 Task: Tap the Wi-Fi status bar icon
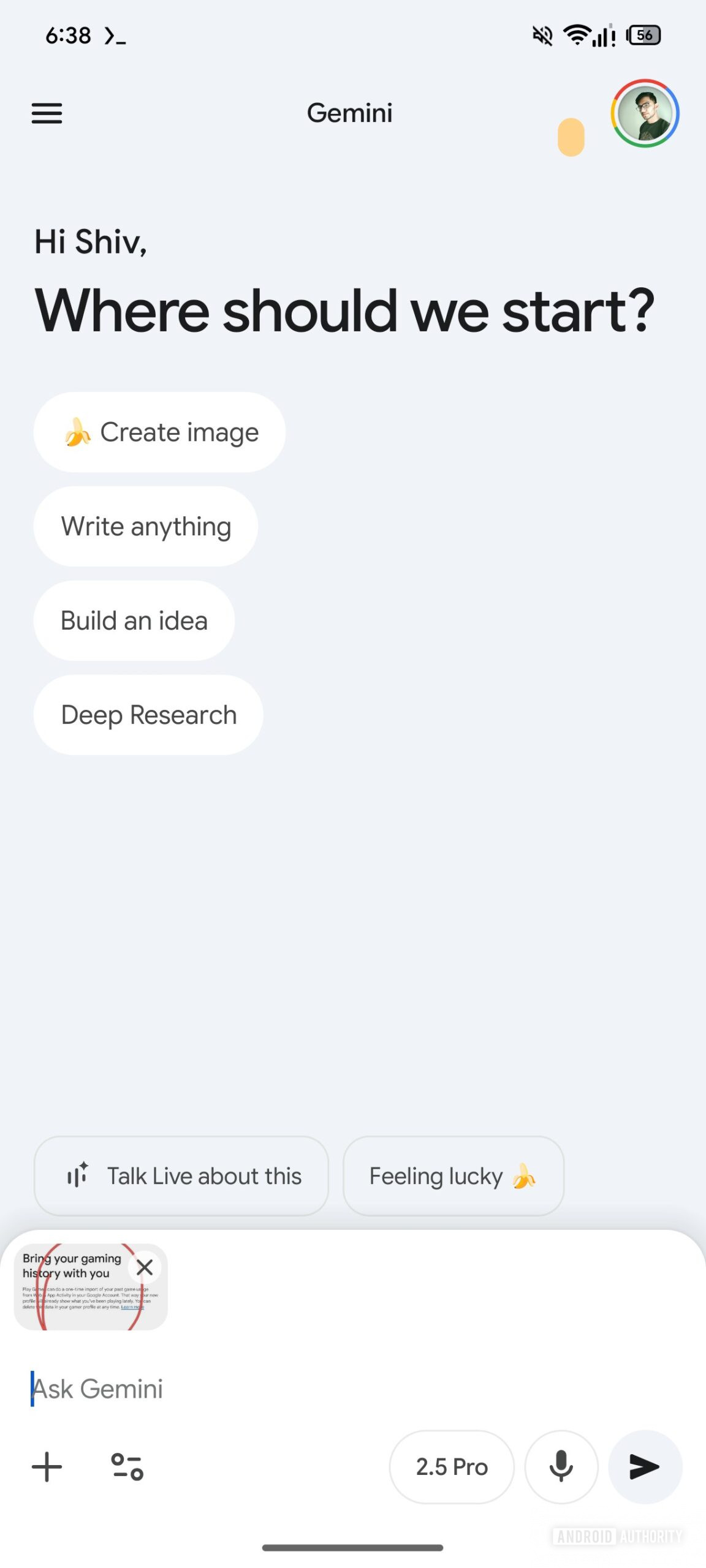point(576,35)
